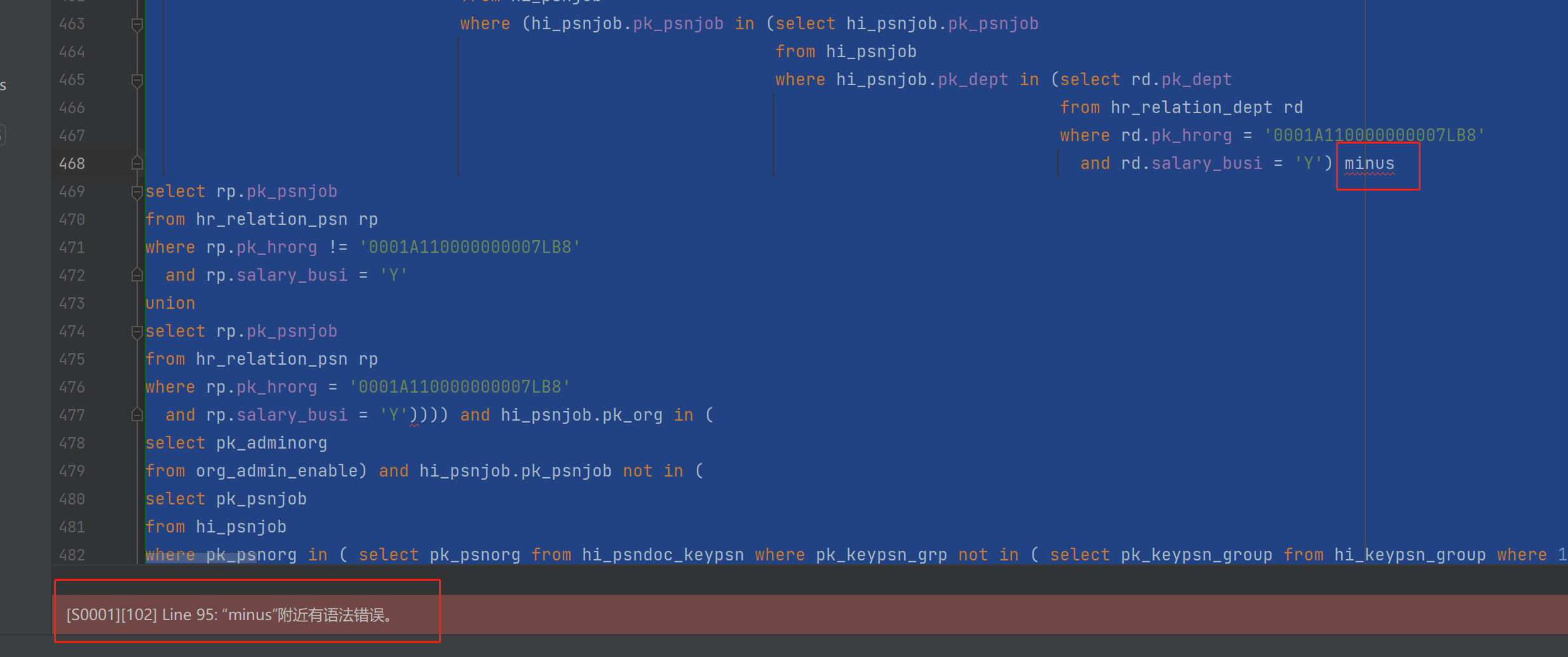Click 'pk_adminorg' on line 478
1568x657 pixels.
[x=272, y=443]
